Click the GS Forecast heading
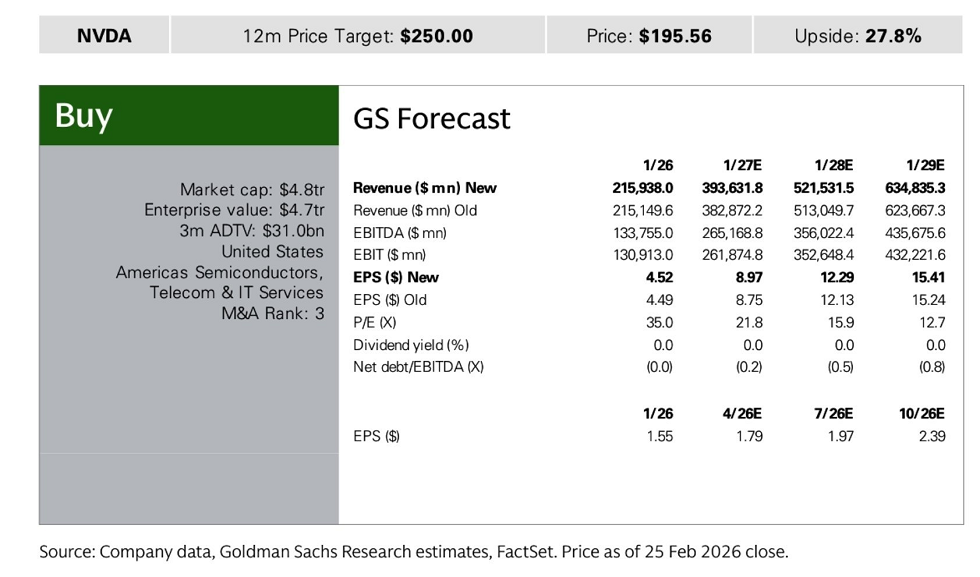The height and width of the screenshot is (577, 980). [x=431, y=119]
